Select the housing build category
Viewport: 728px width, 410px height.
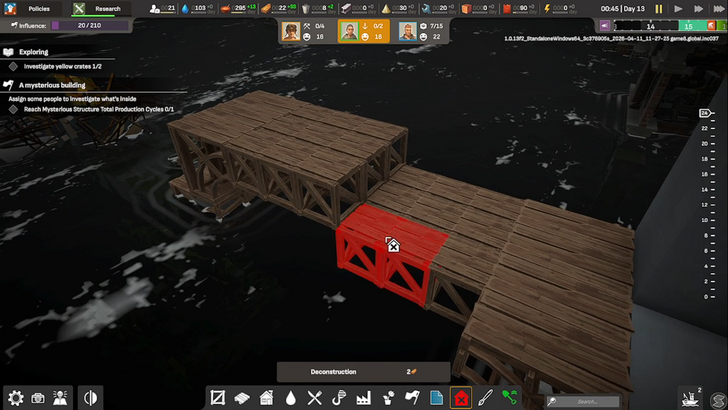pos(266,398)
